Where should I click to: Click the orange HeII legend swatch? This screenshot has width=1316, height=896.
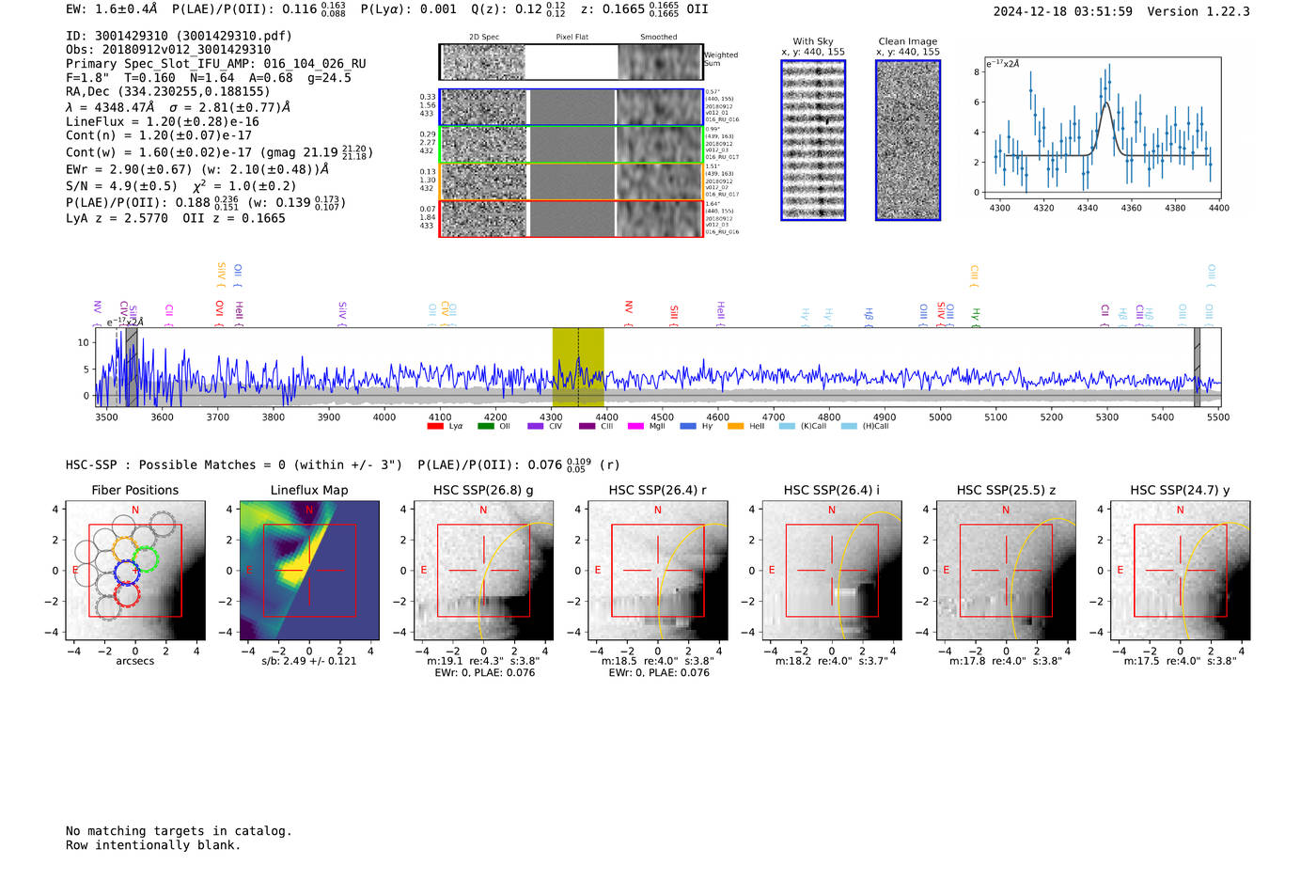[x=735, y=426]
